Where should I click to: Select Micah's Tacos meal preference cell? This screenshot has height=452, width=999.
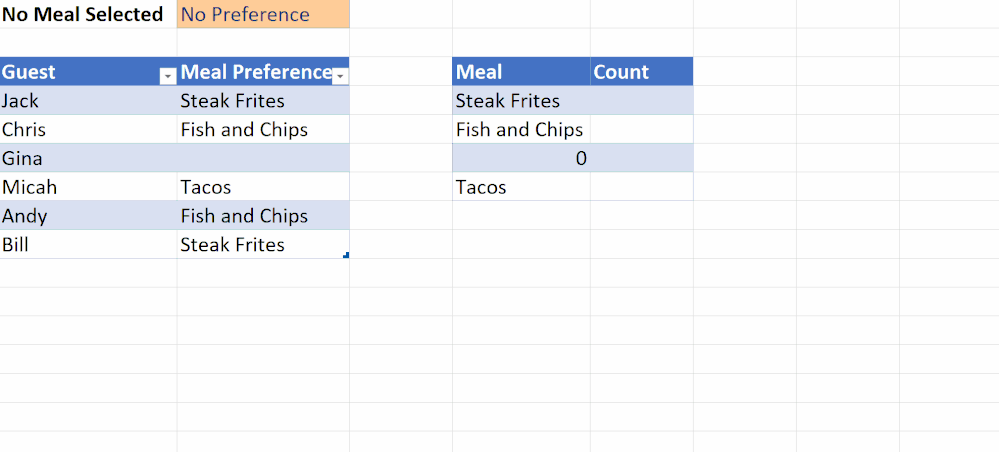tap(263, 187)
